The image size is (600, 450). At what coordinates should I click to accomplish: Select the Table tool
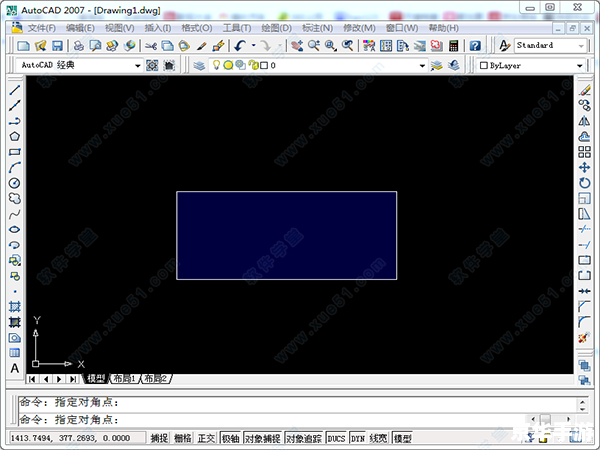click(15, 353)
